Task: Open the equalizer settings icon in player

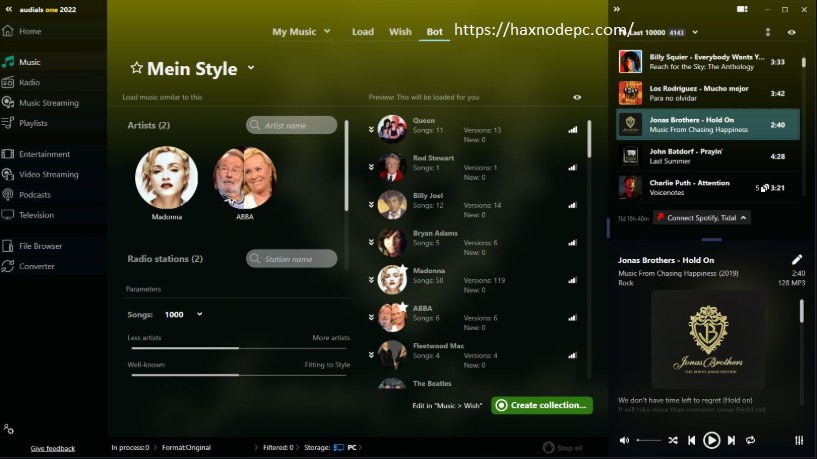Action: coord(799,440)
